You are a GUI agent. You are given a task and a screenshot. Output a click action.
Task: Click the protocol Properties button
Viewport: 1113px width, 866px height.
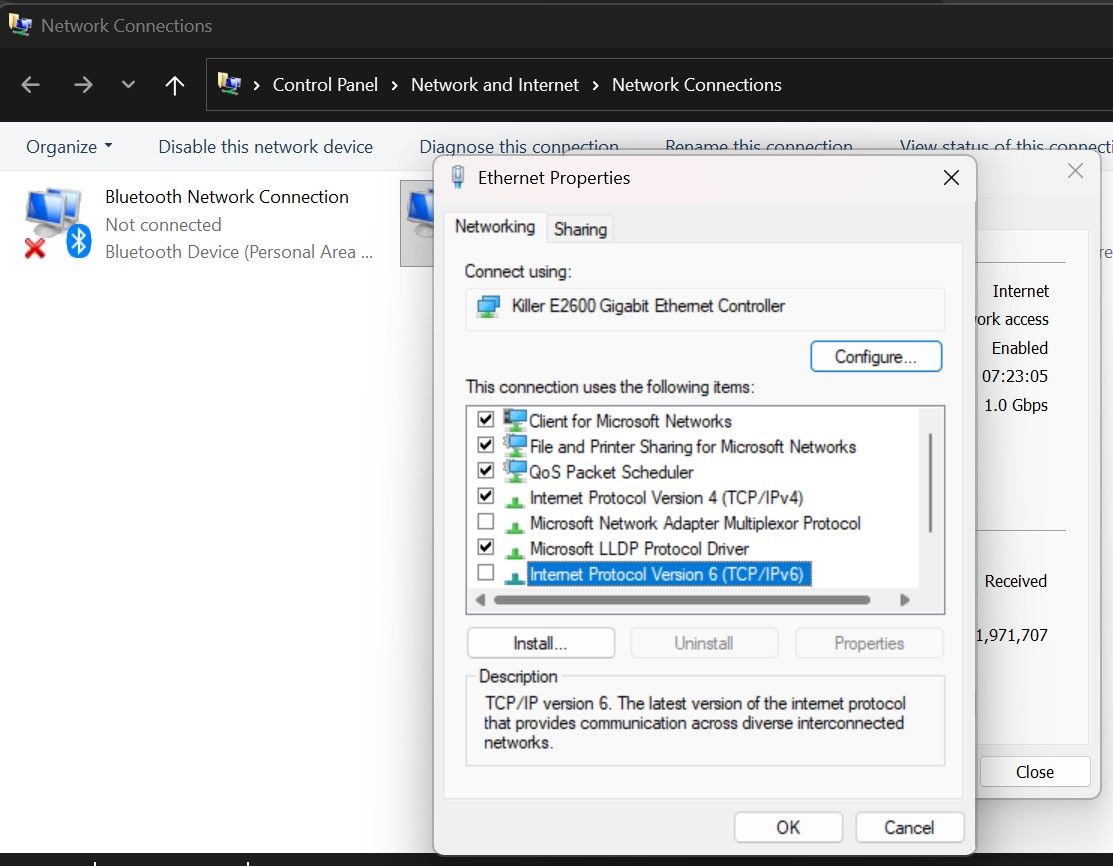[x=869, y=643]
